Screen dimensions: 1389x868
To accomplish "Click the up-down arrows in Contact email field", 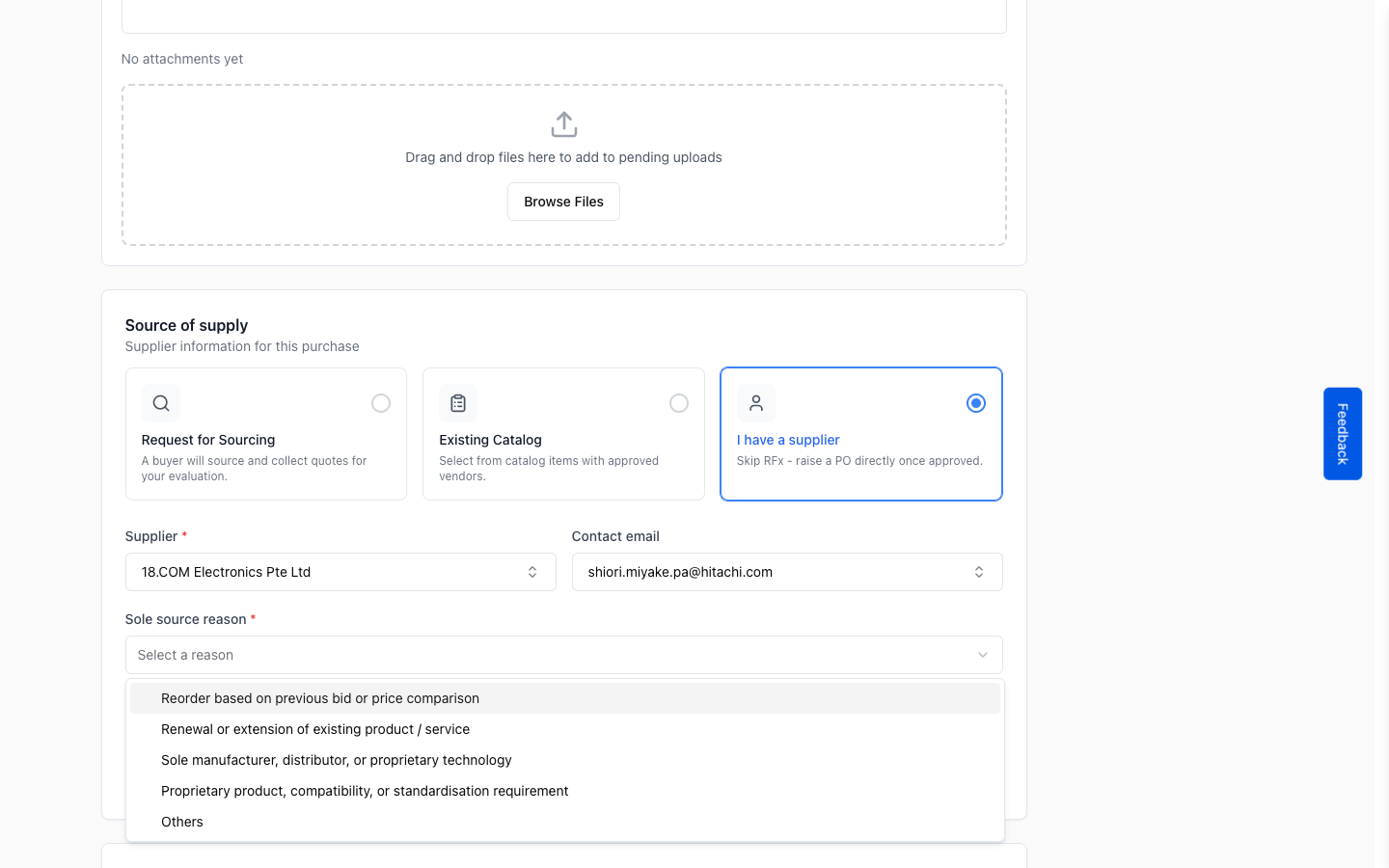I will pyautogui.click(x=979, y=572).
